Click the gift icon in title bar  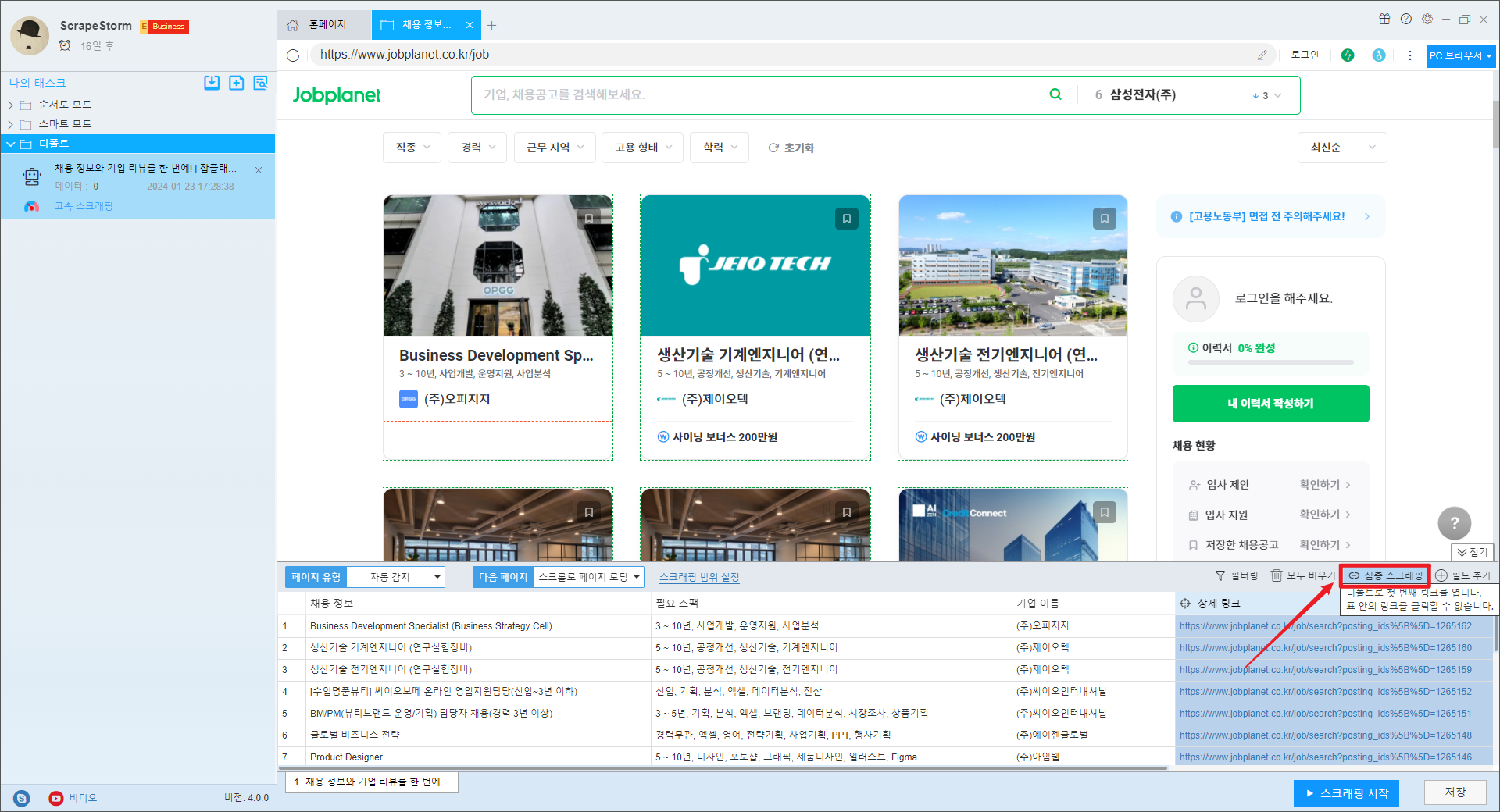1384,19
